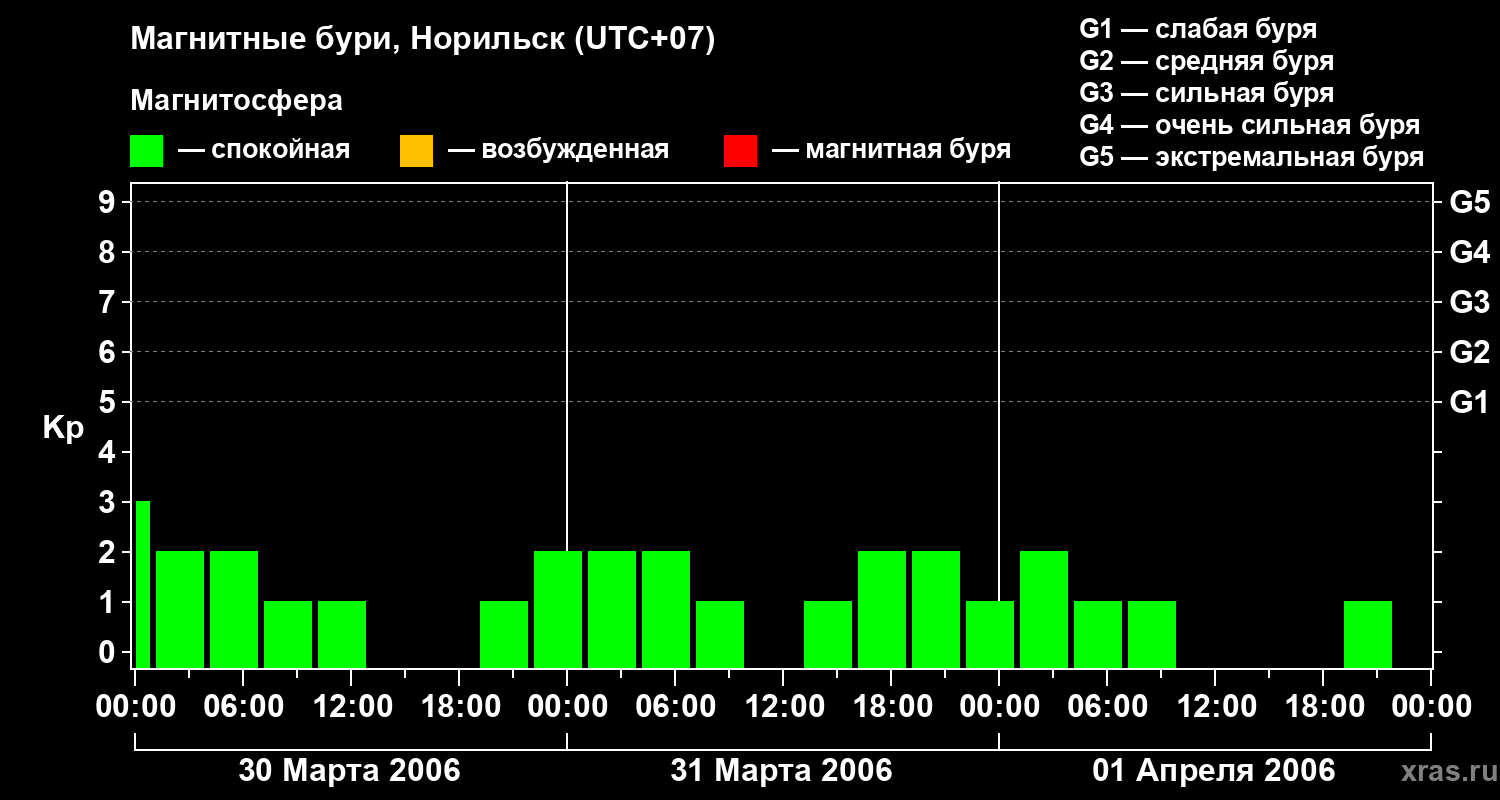Click the '01 Апреля 2006' date label

pos(1214,771)
